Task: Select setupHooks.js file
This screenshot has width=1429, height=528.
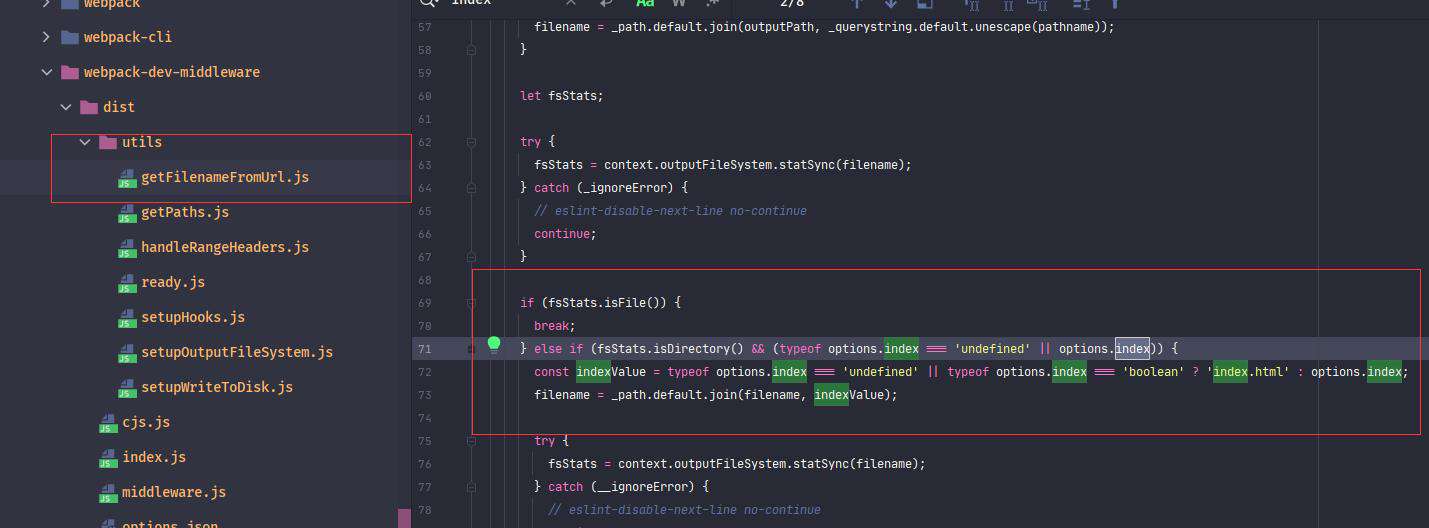Action: (x=193, y=317)
